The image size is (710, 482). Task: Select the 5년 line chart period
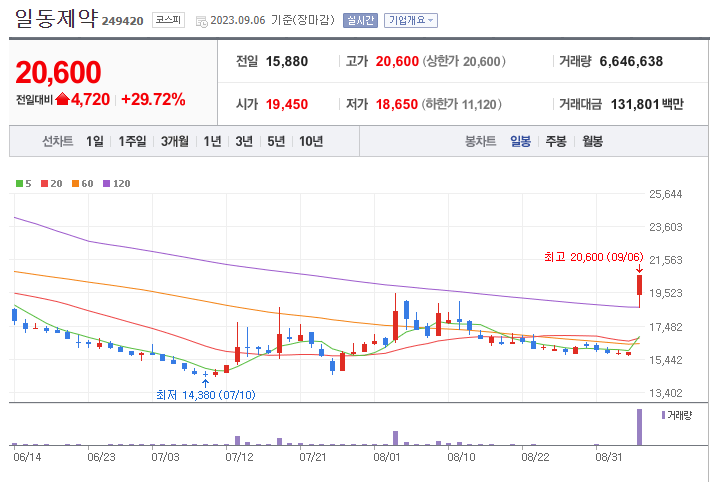click(x=276, y=141)
